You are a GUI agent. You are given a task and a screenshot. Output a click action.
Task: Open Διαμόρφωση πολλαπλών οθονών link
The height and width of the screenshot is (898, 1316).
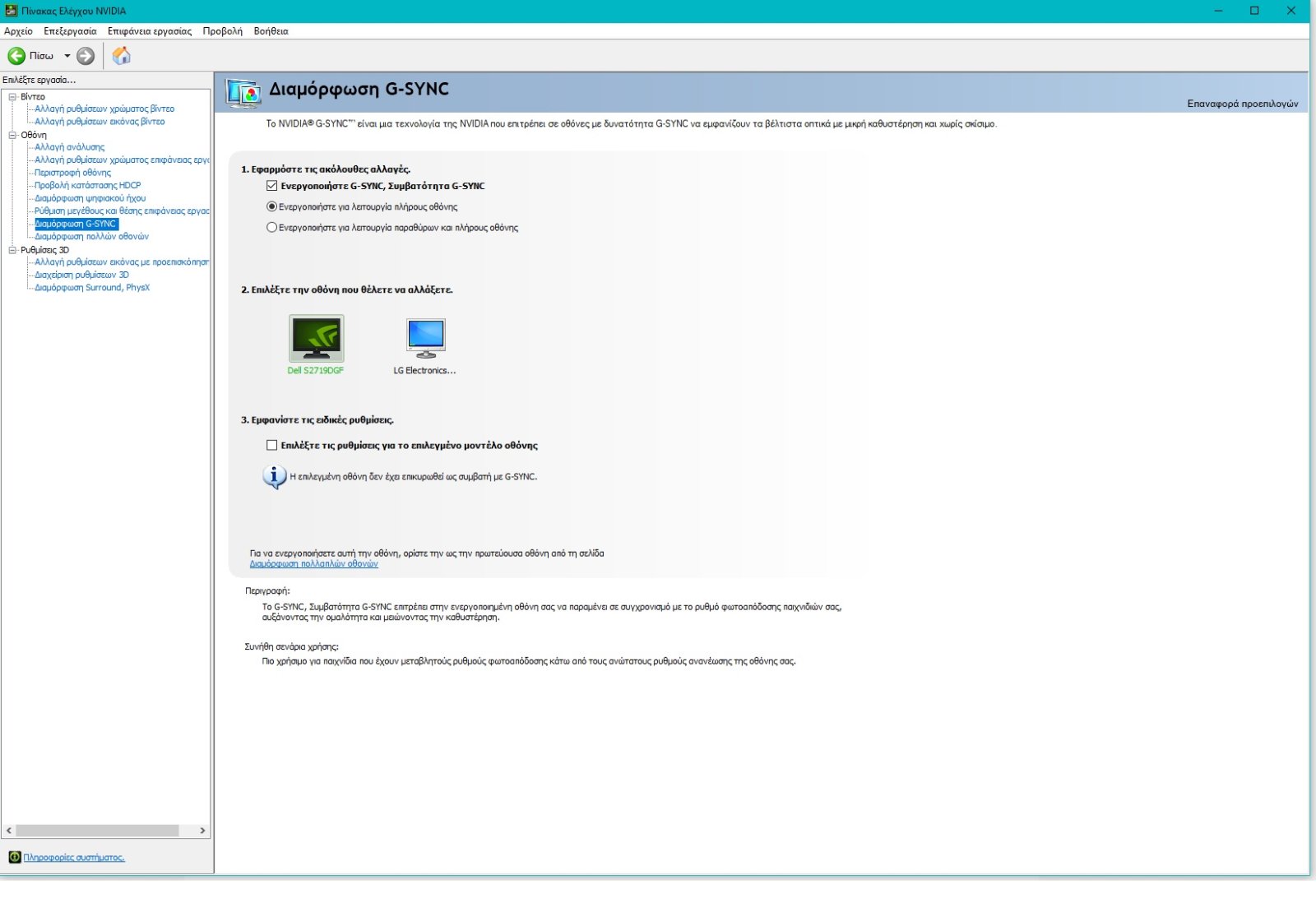[313, 564]
